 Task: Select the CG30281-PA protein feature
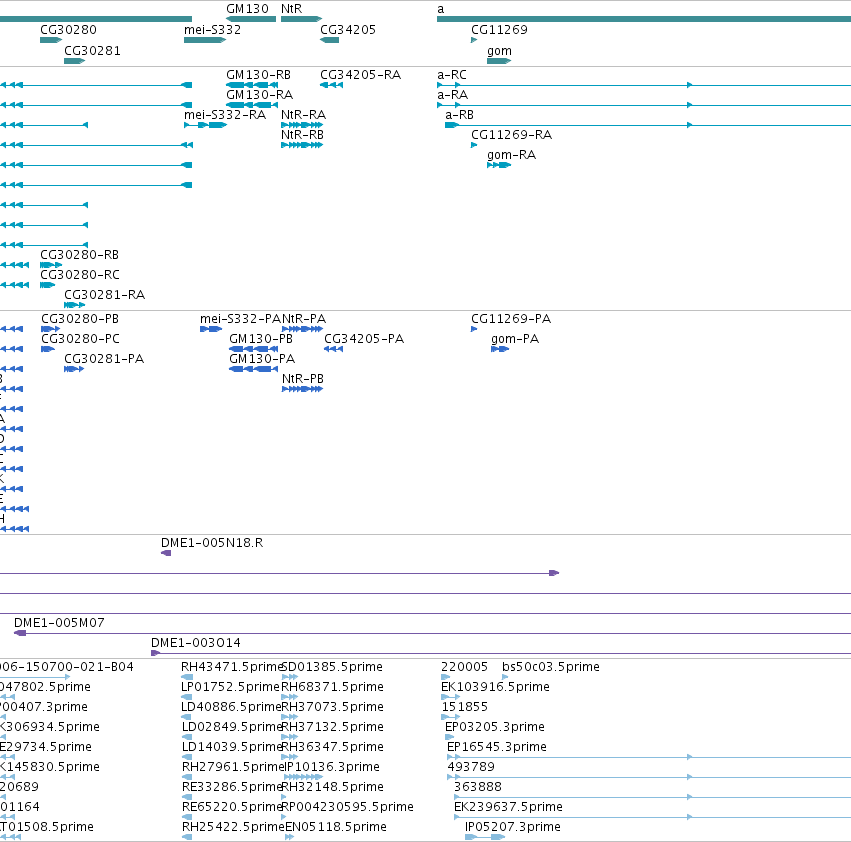74,369
